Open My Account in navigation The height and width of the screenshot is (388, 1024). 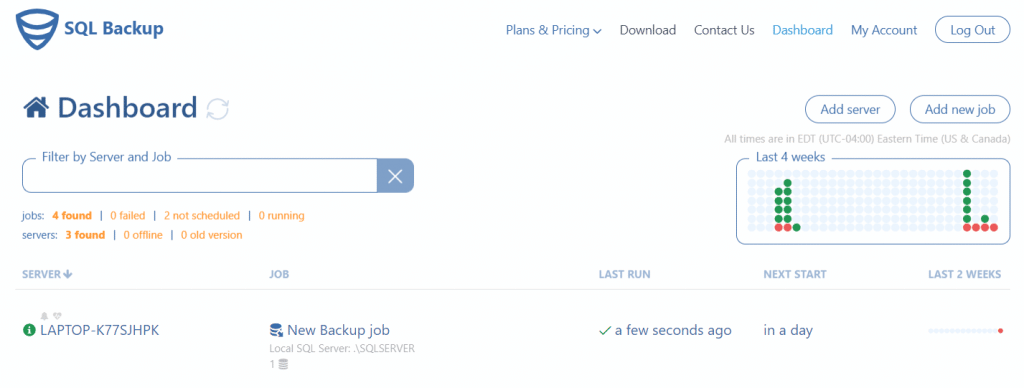[x=884, y=30]
